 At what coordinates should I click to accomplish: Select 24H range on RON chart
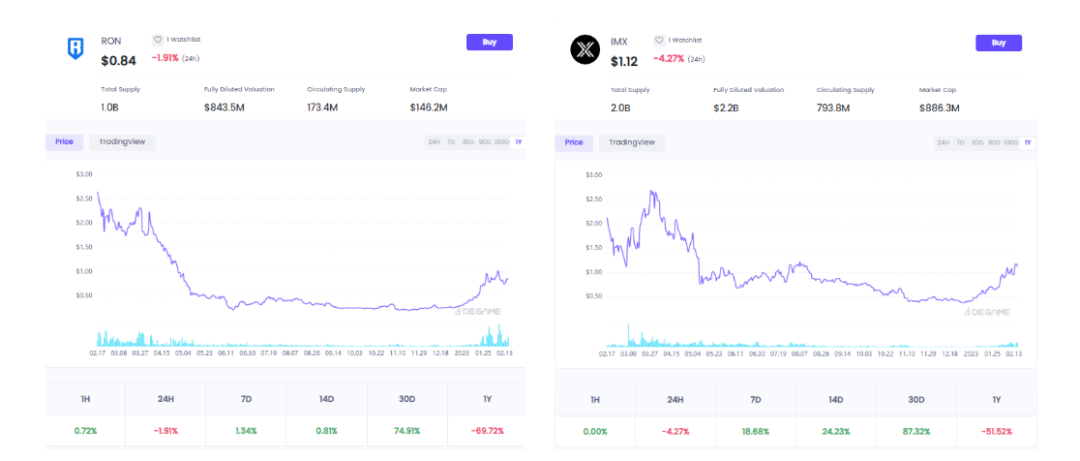pyautogui.click(x=434, y=142)
